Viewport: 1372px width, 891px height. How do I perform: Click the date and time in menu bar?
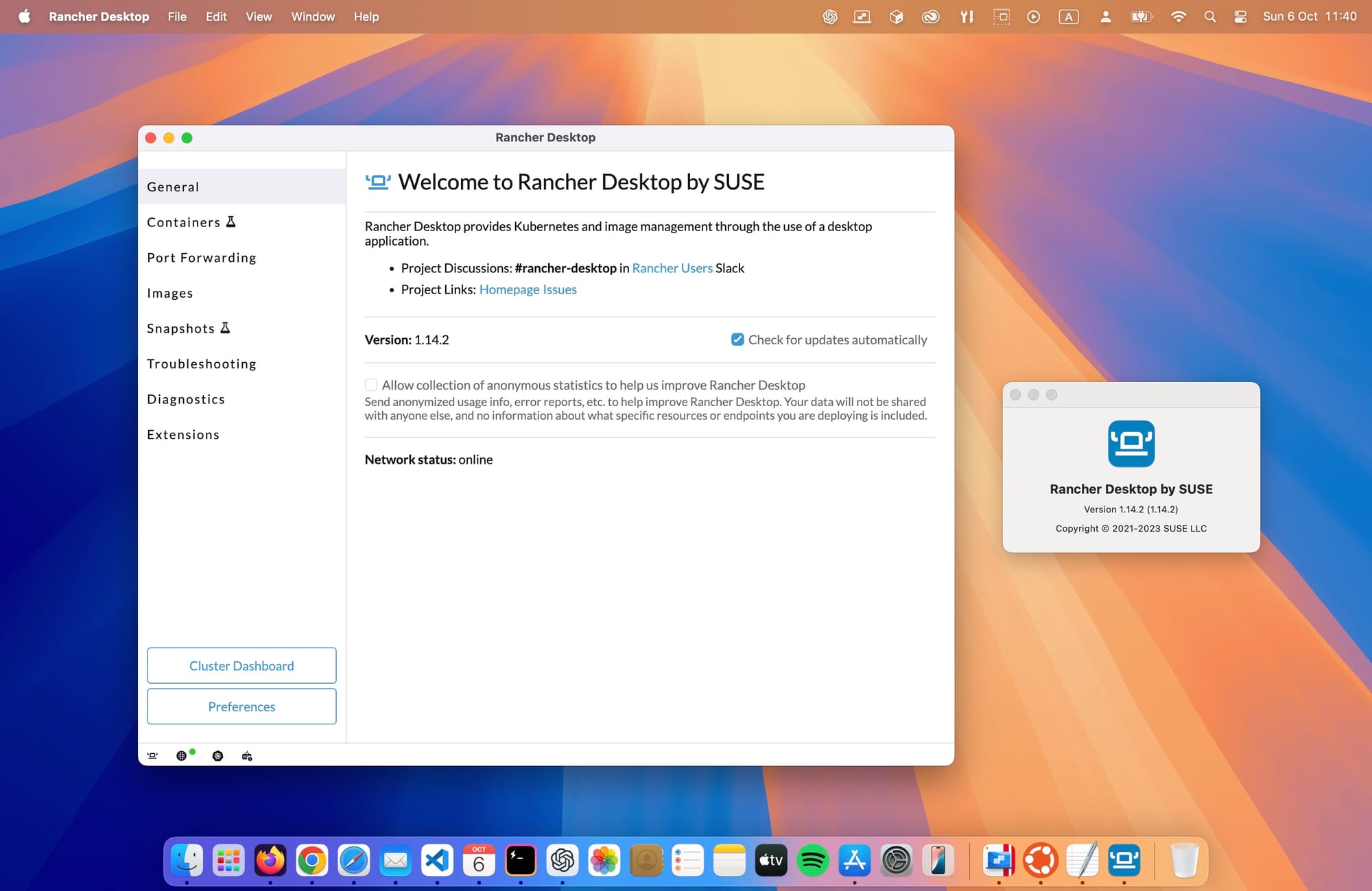[1310, 16]
